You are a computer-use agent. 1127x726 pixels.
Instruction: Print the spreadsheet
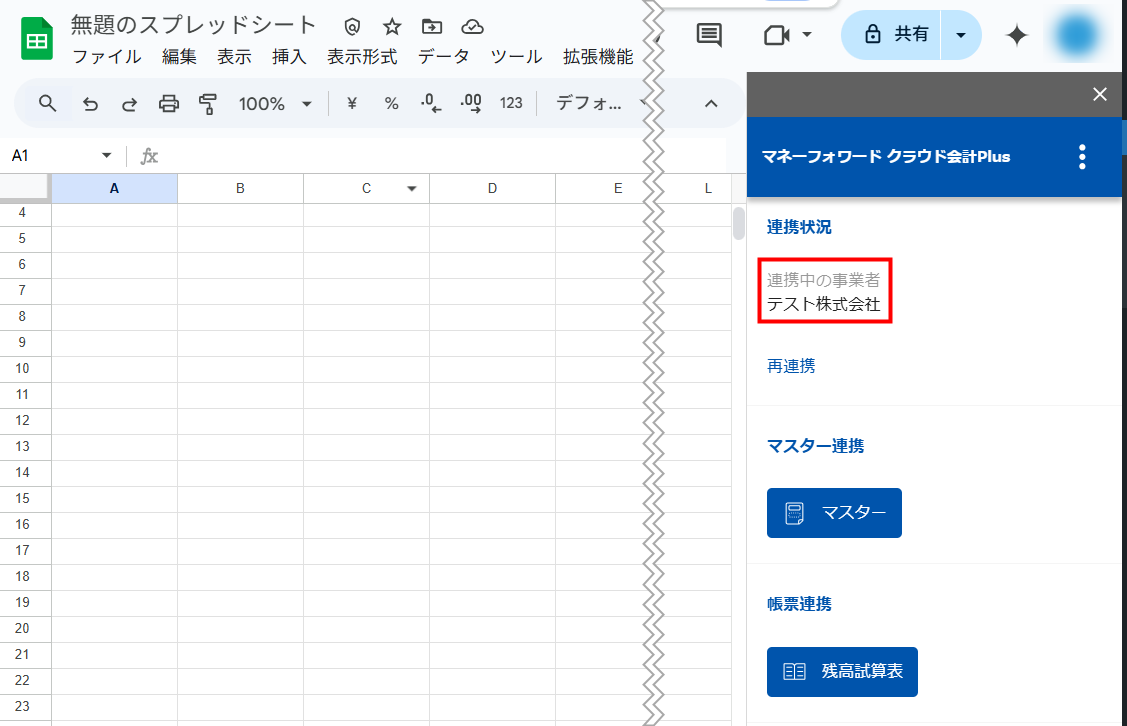[x=169, y=104]
